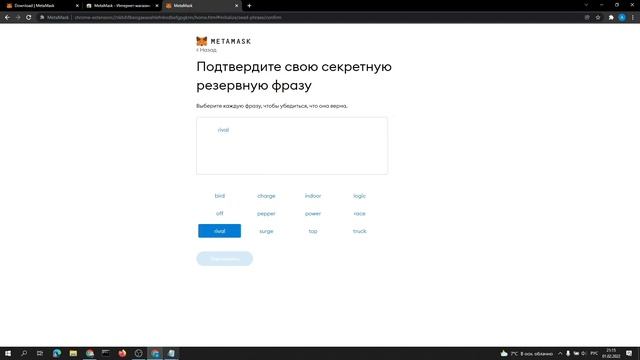Select the word 'power'
640x360 pixels.
tap(313, 213)
